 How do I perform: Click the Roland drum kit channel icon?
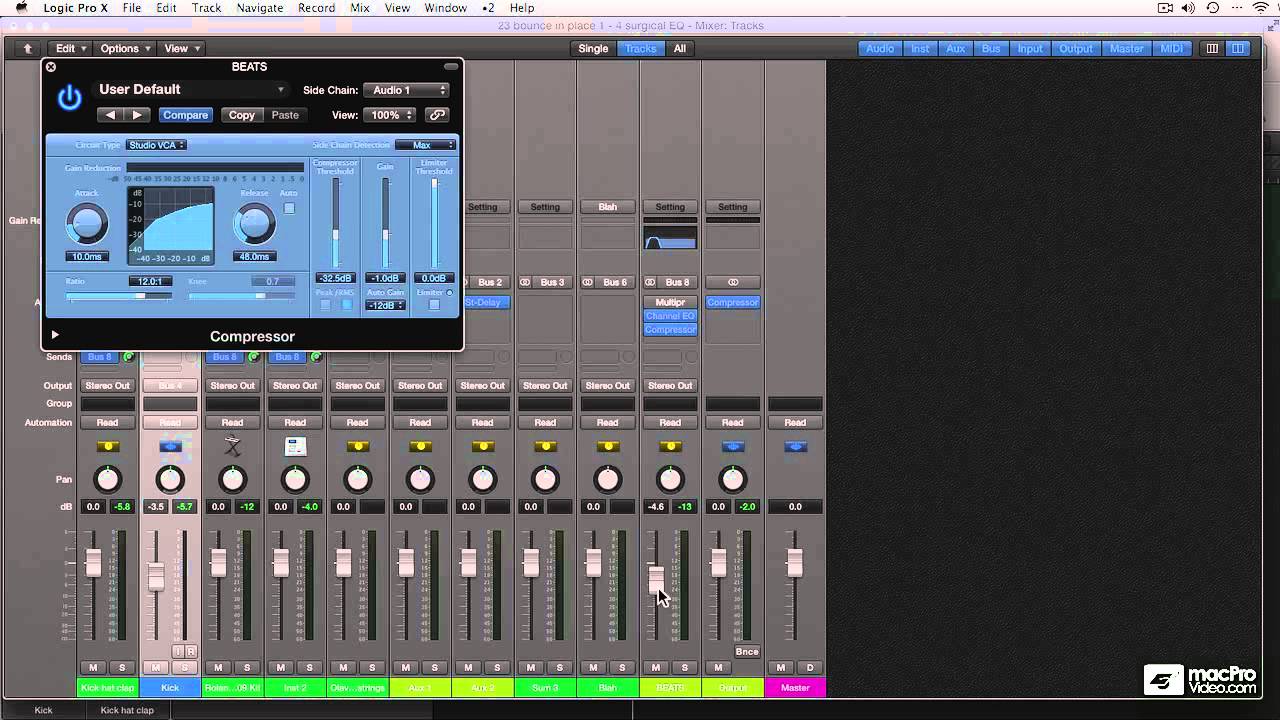[232, 446]
